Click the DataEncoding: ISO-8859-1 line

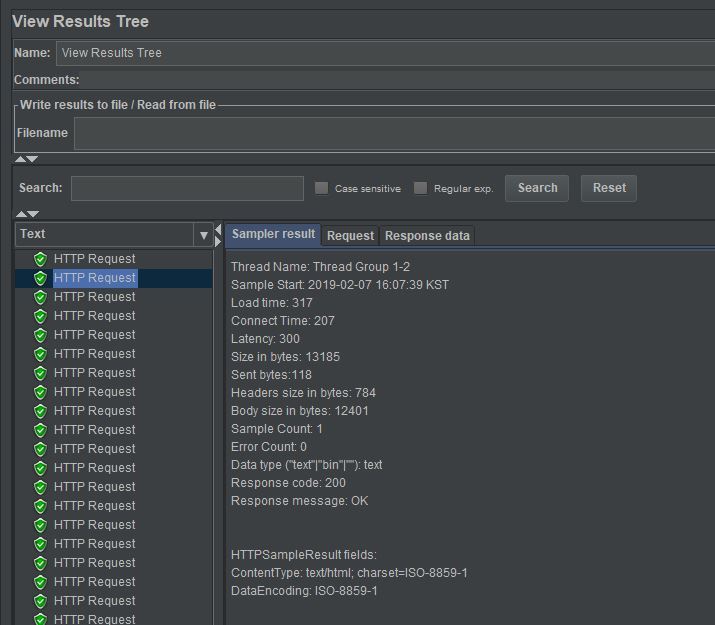[304, 591]
